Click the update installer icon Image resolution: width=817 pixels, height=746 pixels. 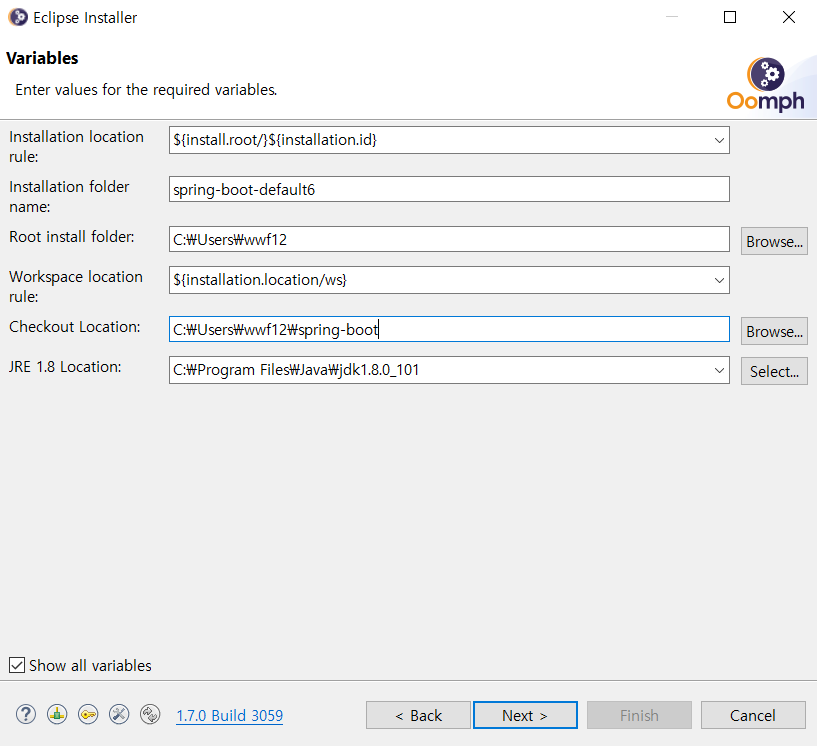[150, 714]
